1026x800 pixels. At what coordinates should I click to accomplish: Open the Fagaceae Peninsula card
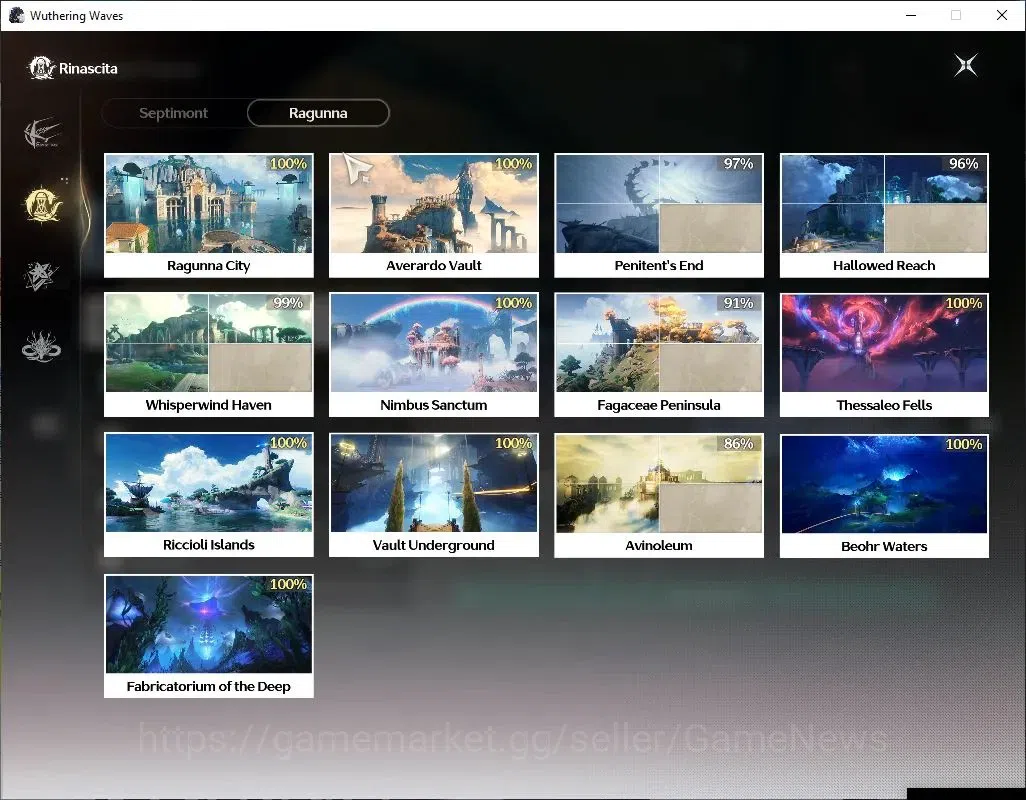pyautogui.click(x=659, y=355)
